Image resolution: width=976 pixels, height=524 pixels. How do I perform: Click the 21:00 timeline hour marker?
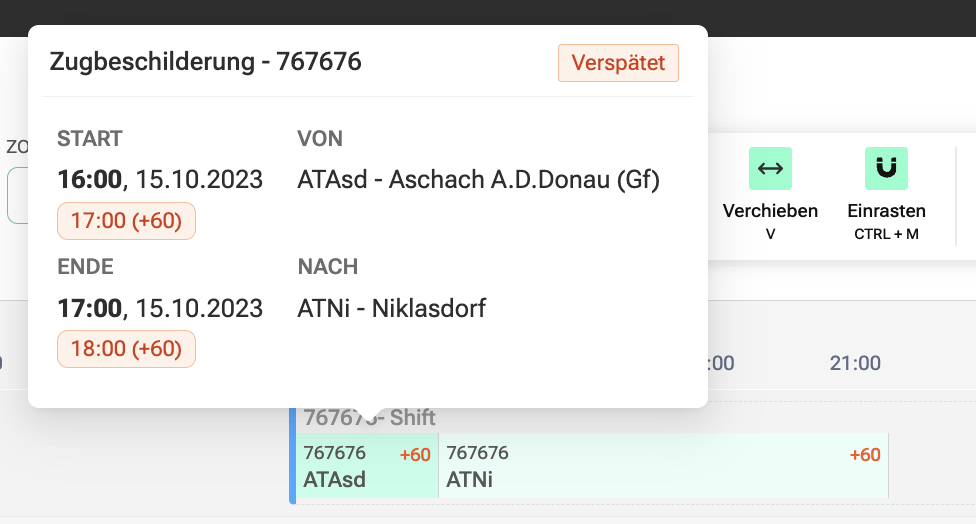855,363
